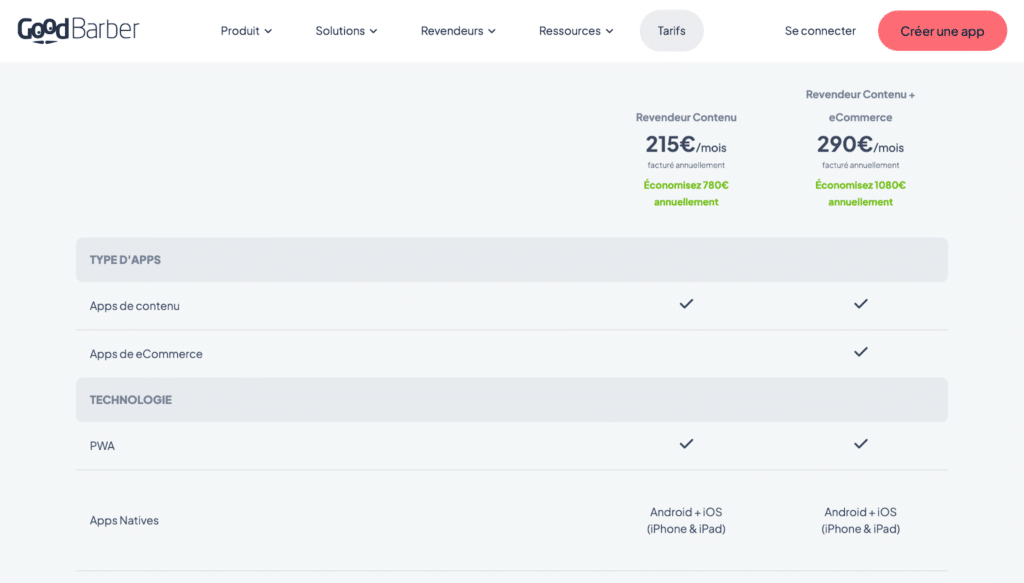This screenshot has height=583, width=1024.
Task: Click checkmark for Apps de contenu, eCommerce column
Action: (x=860, y=304)
